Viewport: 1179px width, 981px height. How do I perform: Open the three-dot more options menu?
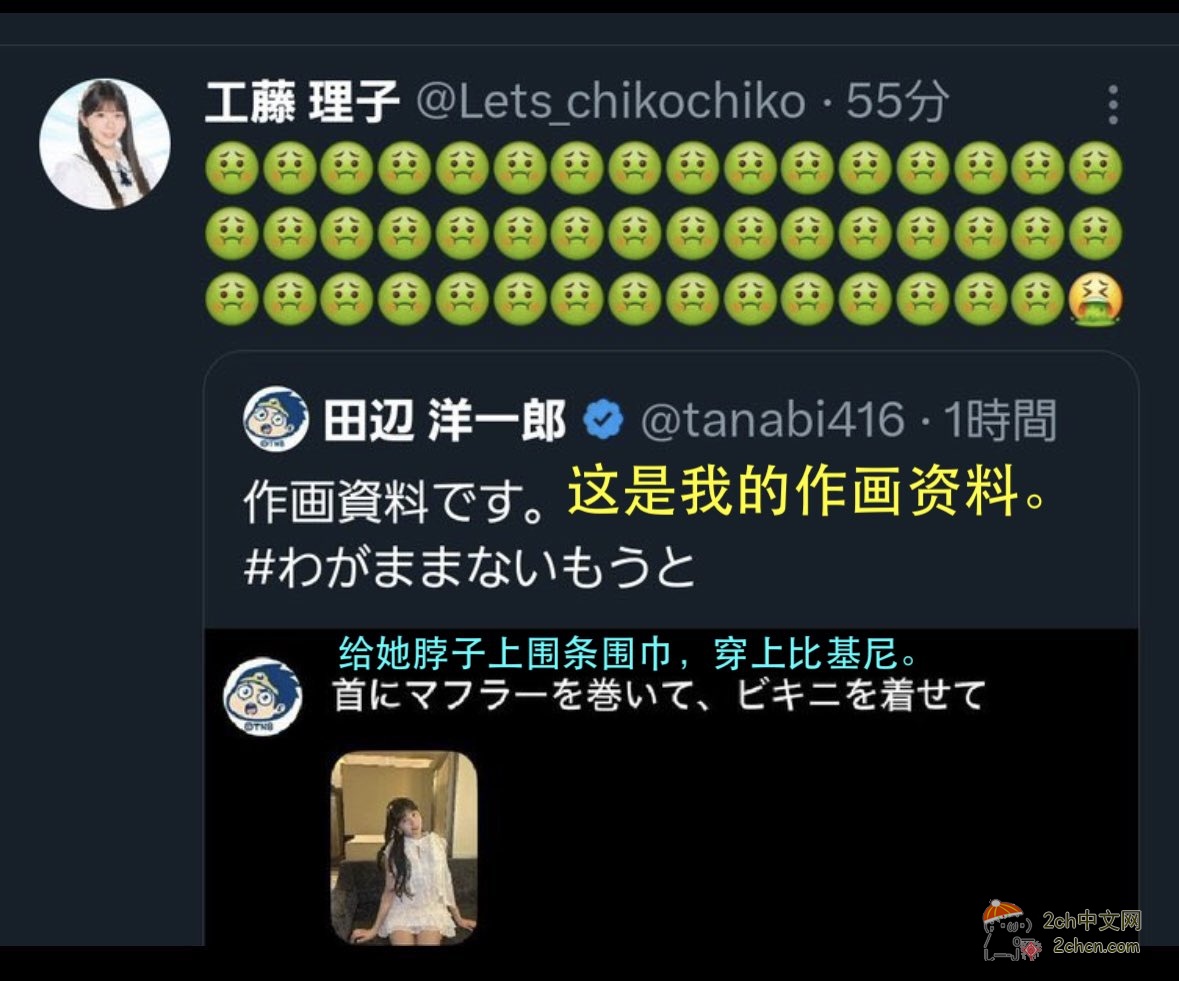pos(1114,104)
